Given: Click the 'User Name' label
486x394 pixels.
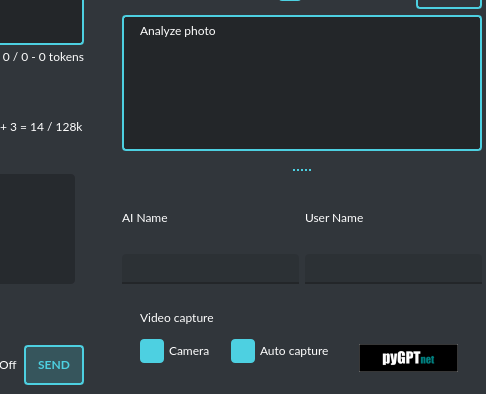Looking at the screenshot, I should [334, 218].
